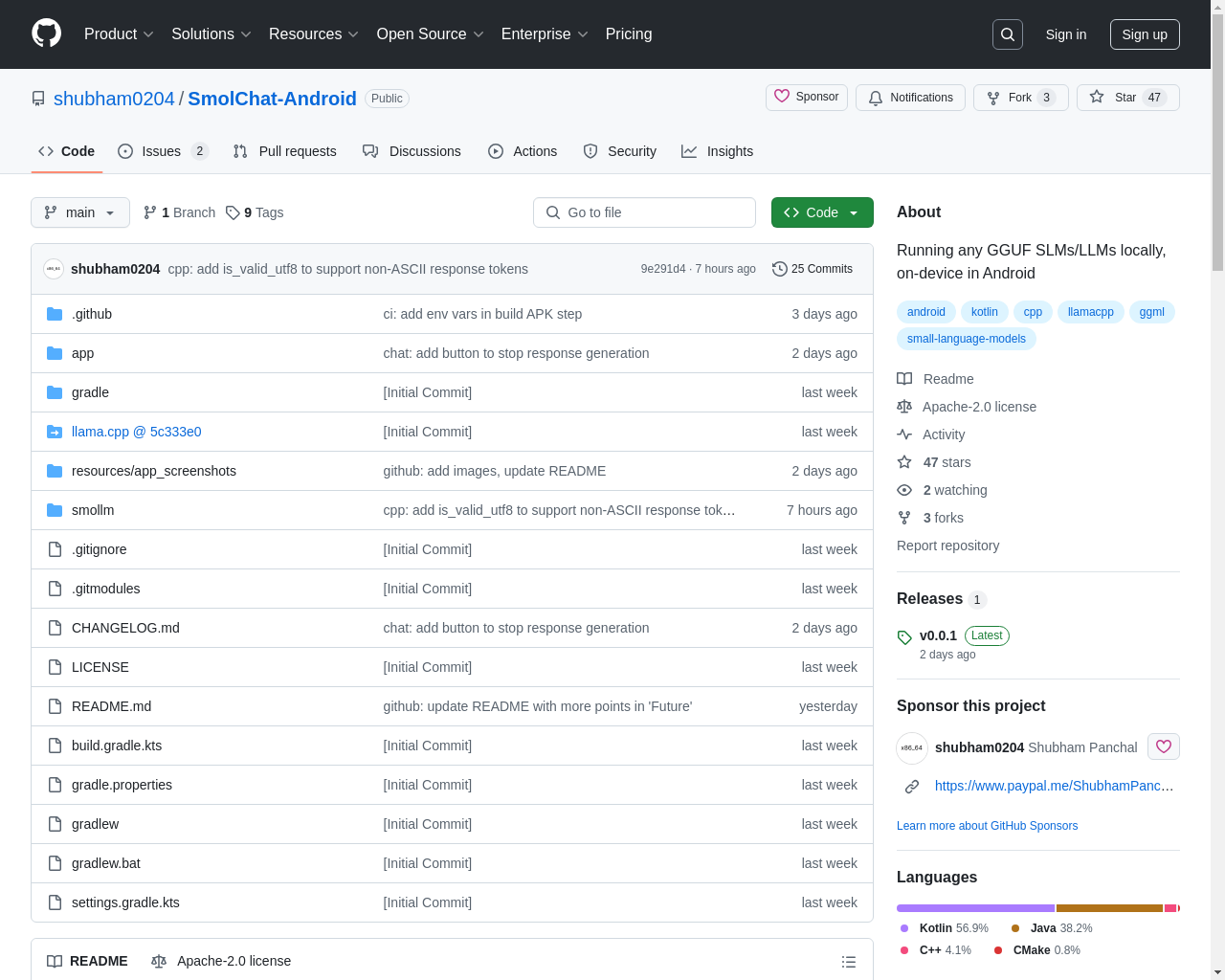Click the repository icon before owner name

[38, 99]
